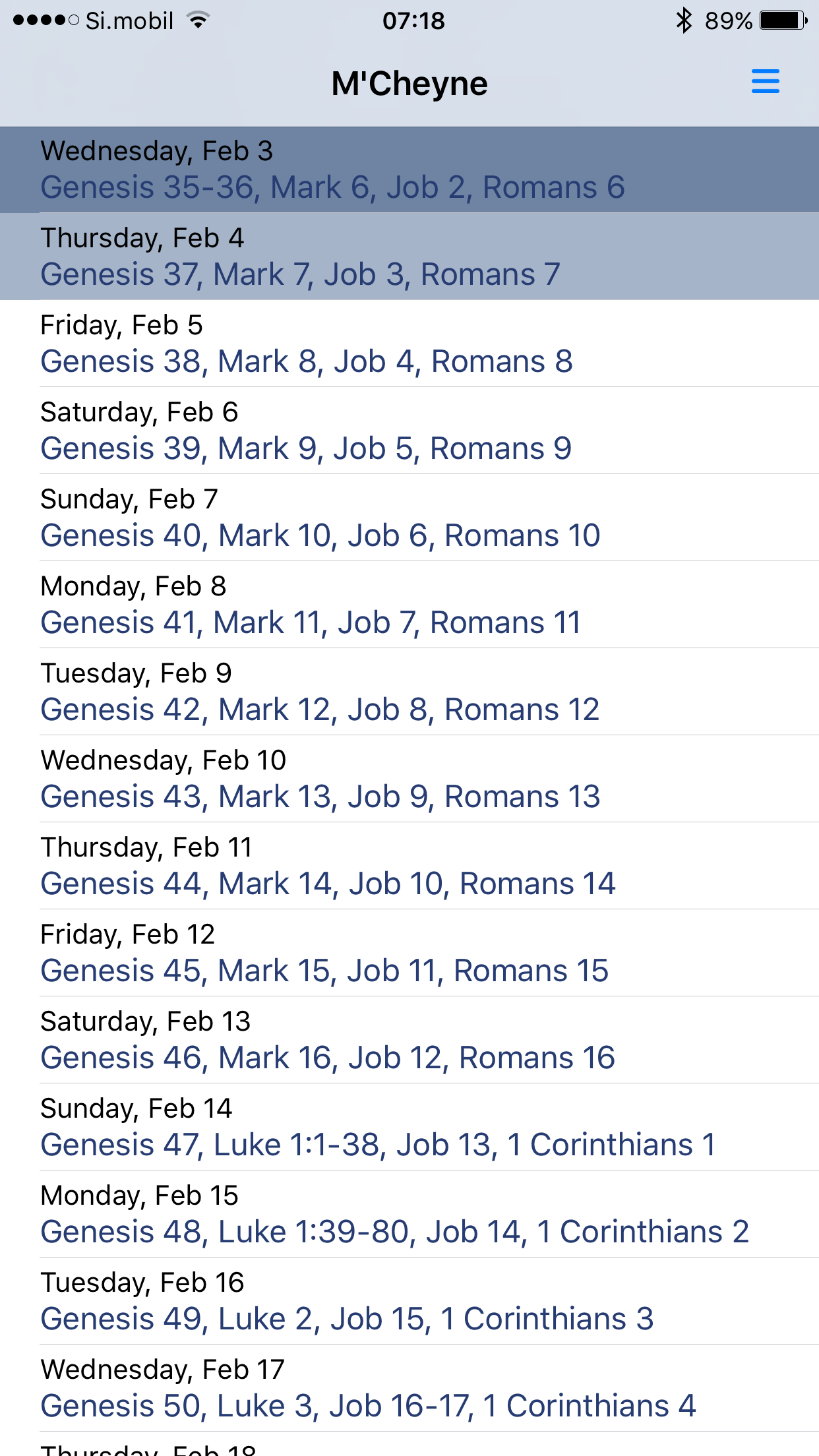Open Sunday, Feb 14 Luke 1:1-38 row
Screen dimensions: 819x1456
(409, 1127)
